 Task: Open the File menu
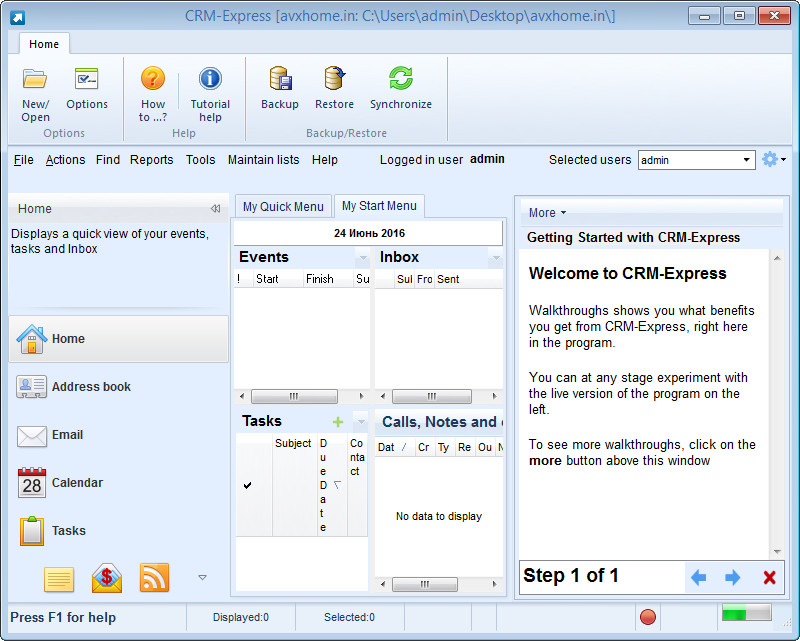[x=23, y=160]
